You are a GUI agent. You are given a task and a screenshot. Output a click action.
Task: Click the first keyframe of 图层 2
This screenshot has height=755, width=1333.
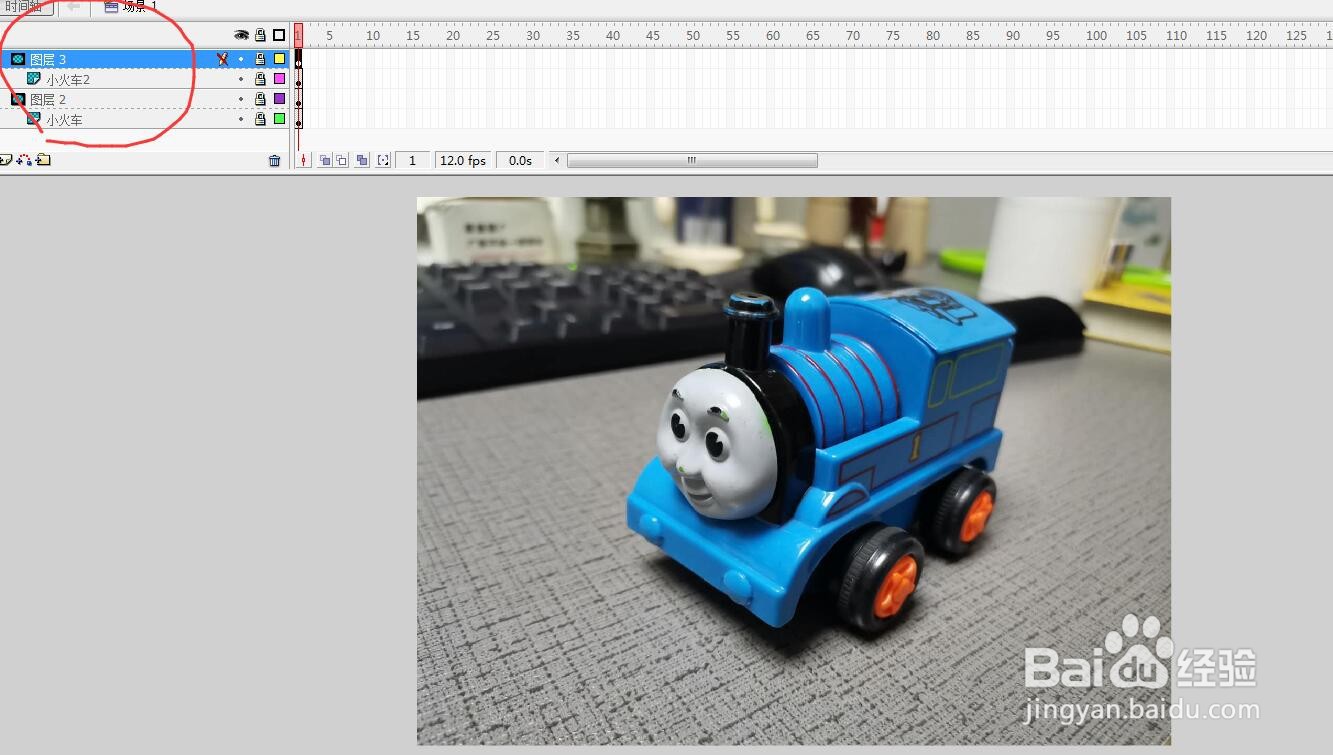pyautogui.click(x=298, y=99)
